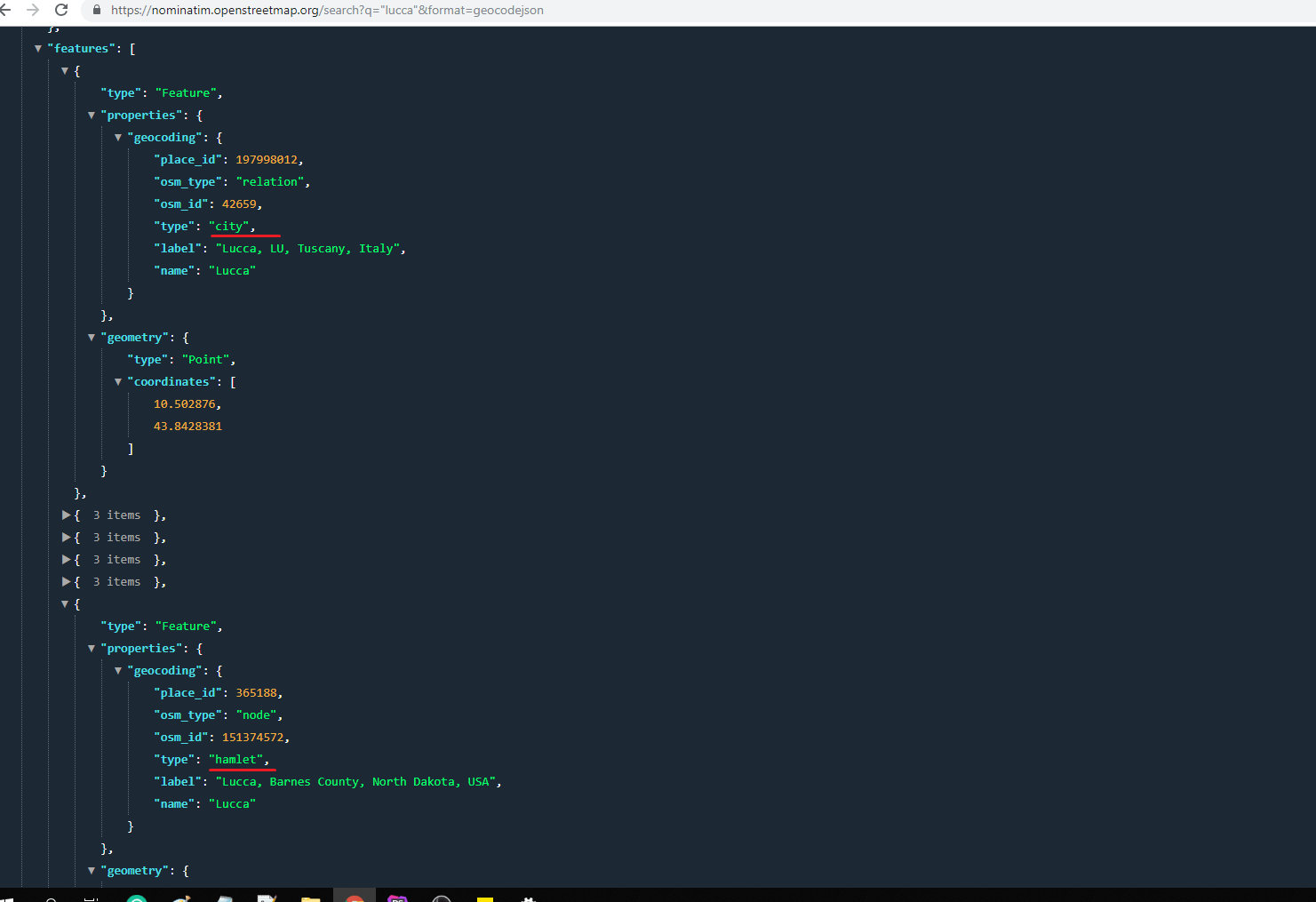Viewport: 1316px width, 902px height.
Task: Expand the last collapsed "3 items" object
Action: (x=66, y=582)
